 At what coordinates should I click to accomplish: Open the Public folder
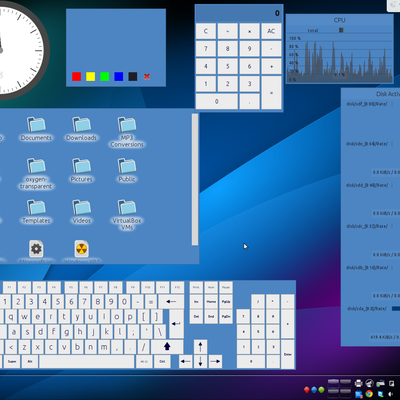(127, 170)
